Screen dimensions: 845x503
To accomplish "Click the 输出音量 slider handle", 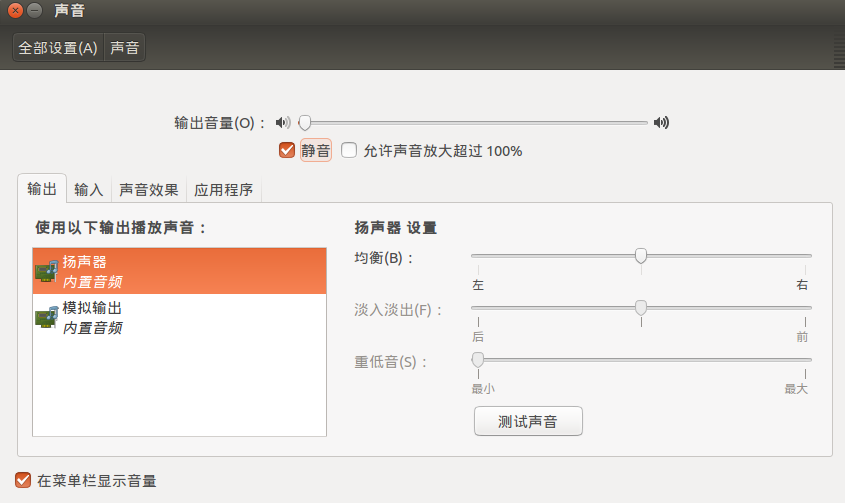I will pos(305,123).
